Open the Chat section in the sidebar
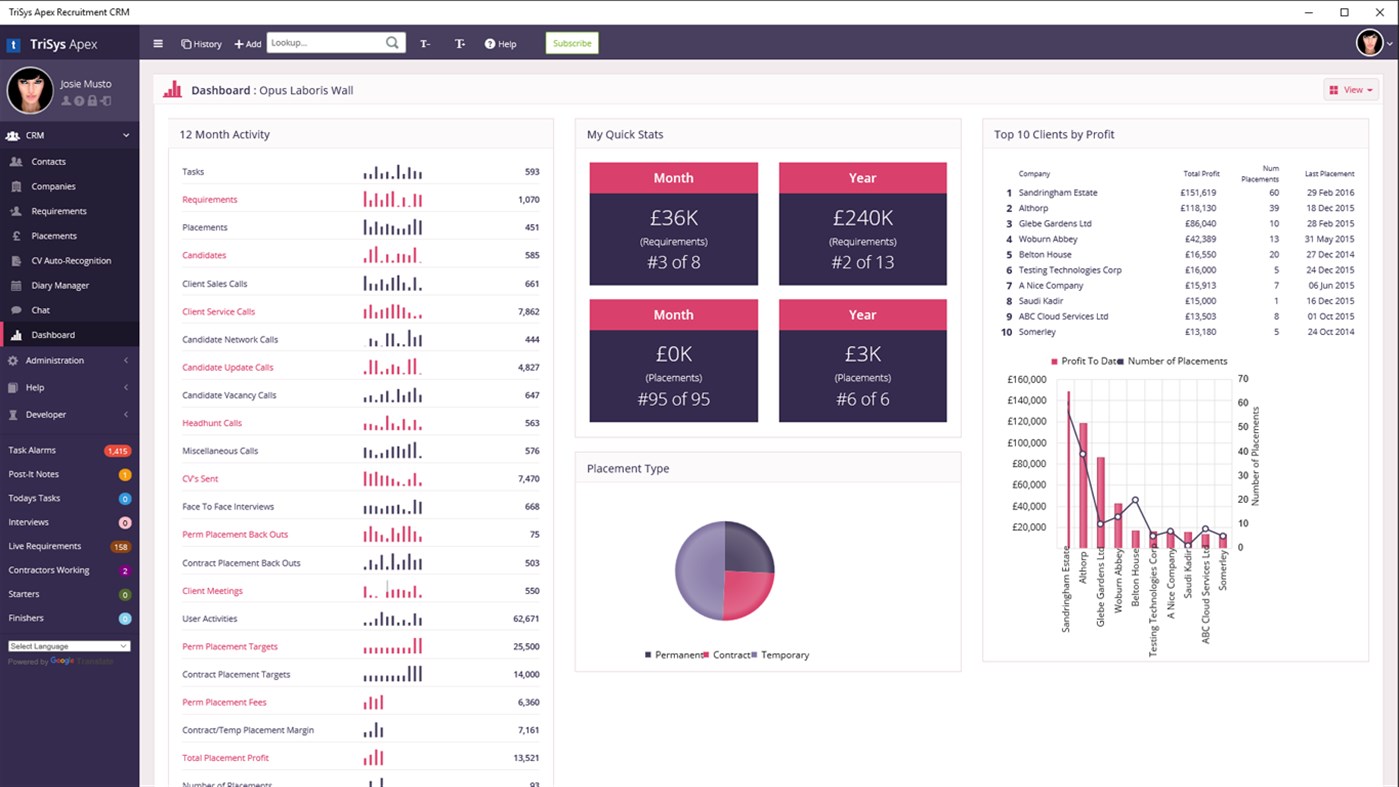Image resolution: width=1399 pixels, height=787 pixels. (48, 312)
